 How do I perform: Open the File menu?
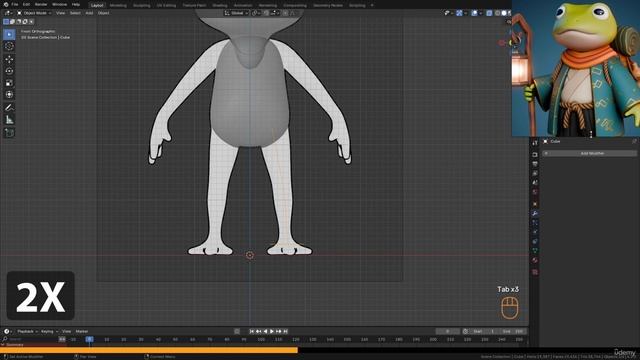pos(15,4)
